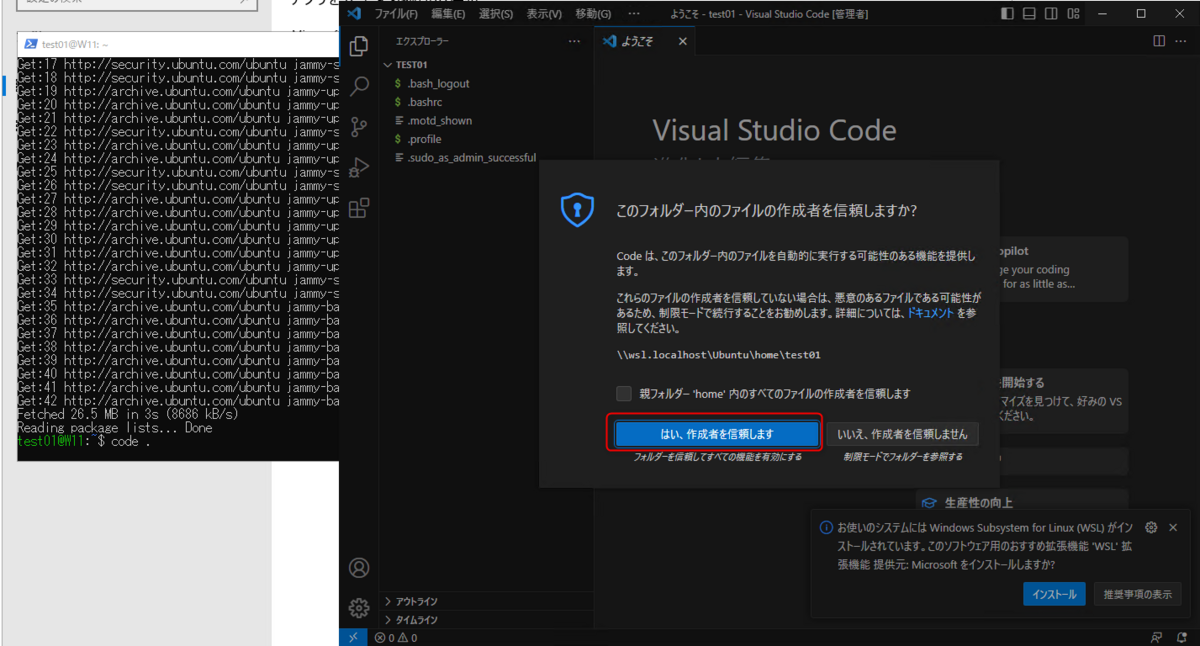Dismiss the WSL recommendation notification

click(x=1173, y=527)
